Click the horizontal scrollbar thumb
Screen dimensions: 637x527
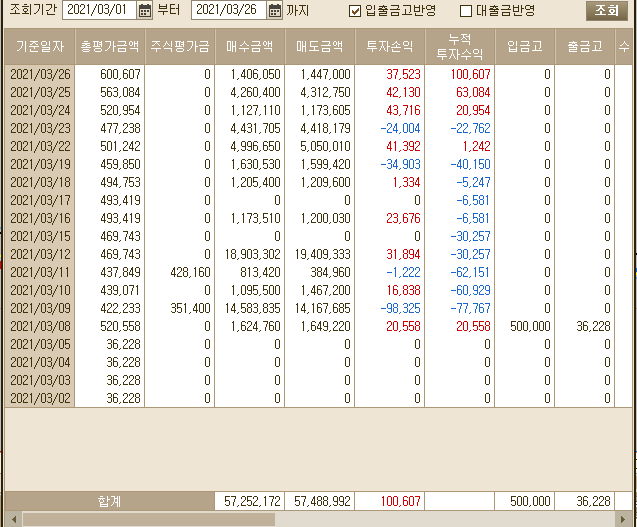(x=149, y=519)
